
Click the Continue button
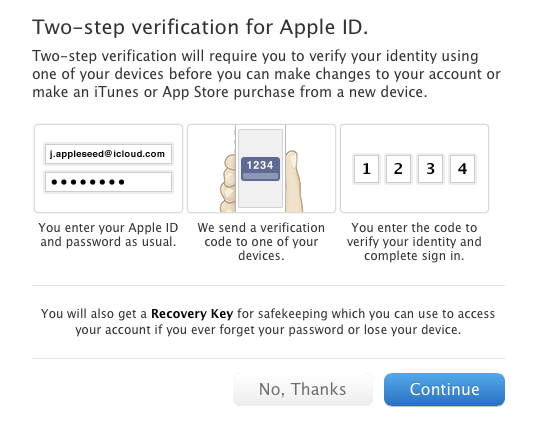[444, 389]
